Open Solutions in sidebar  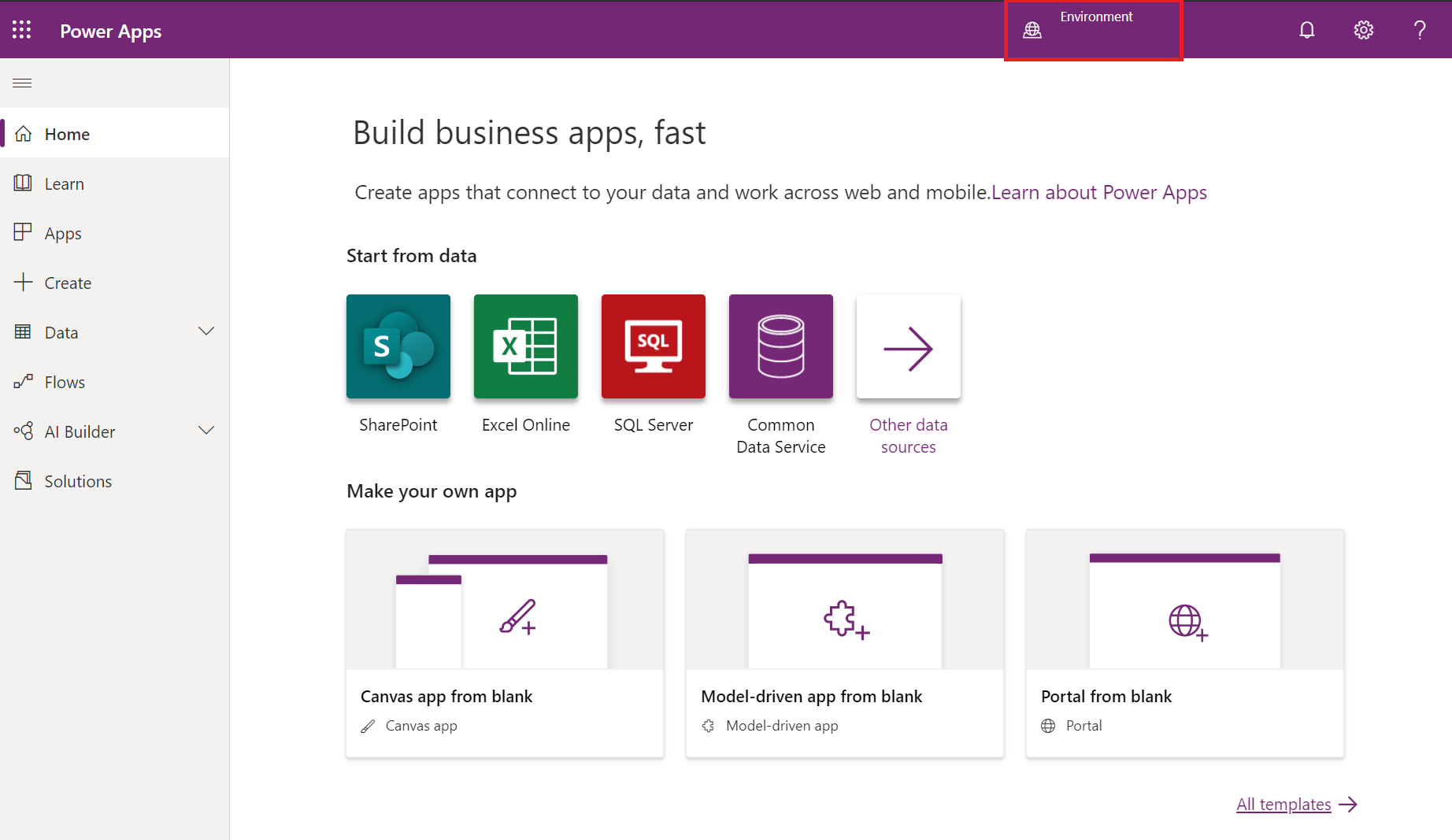click(x=115, y=481)
